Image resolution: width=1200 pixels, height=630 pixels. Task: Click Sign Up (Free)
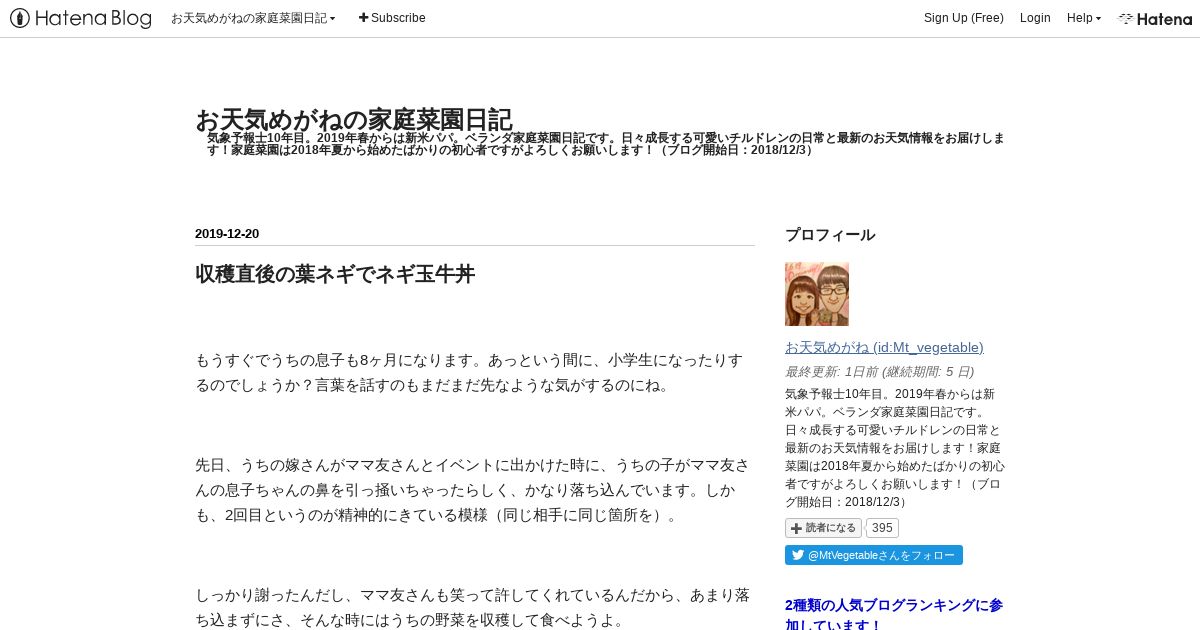[963, 18]
